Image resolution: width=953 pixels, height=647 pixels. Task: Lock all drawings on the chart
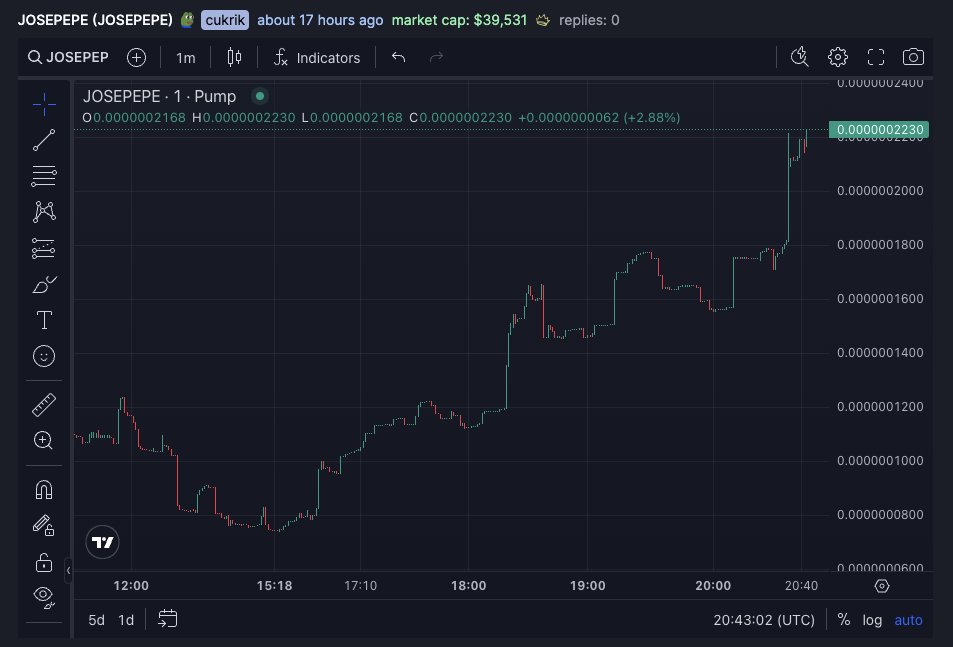click(44, 561)
